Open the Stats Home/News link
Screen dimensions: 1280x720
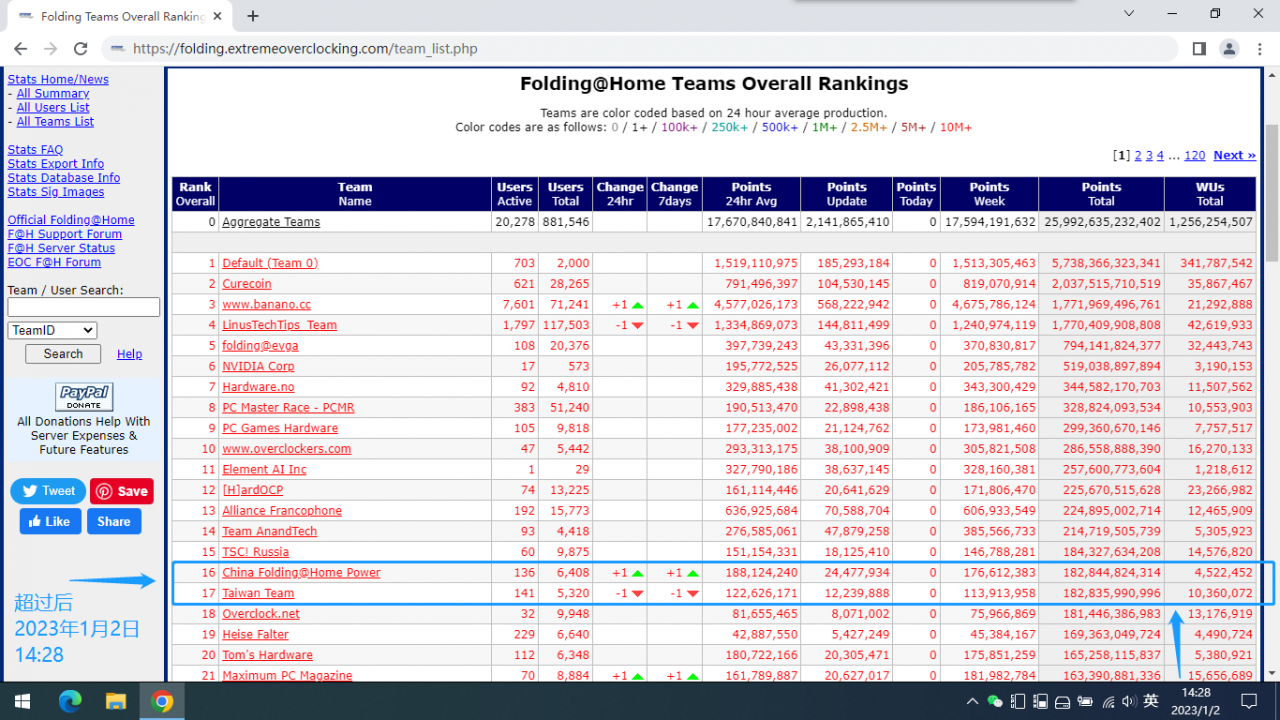click(58, 80)
